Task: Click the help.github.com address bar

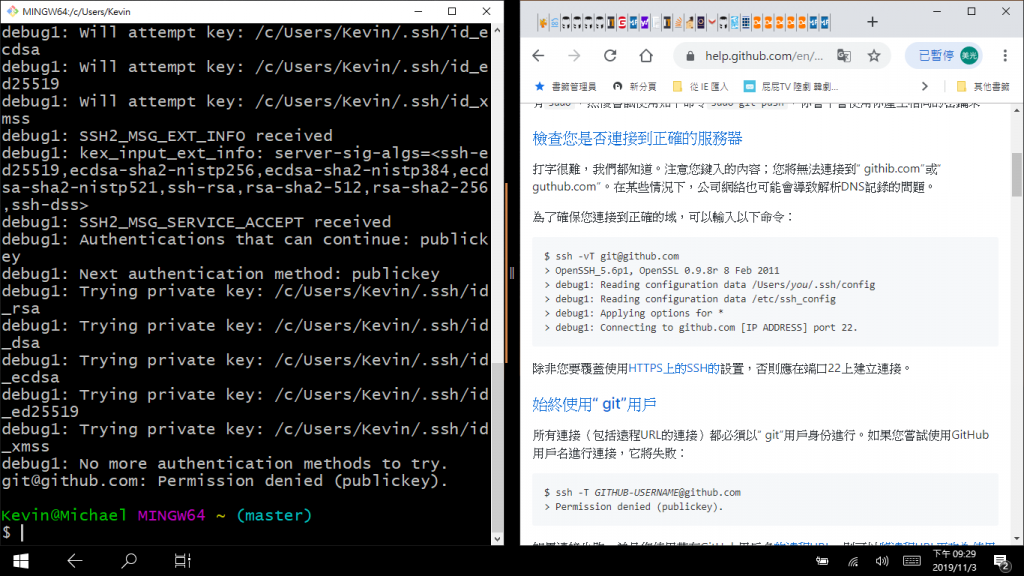Action: 763,56
